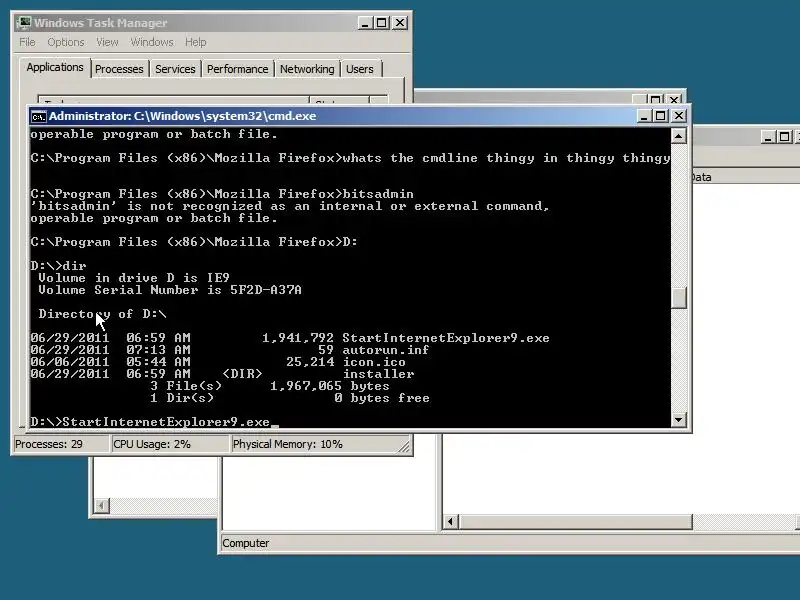Close the window directly behind cmd.exe
Screen dimensions: 800x600
pos(673,99)
